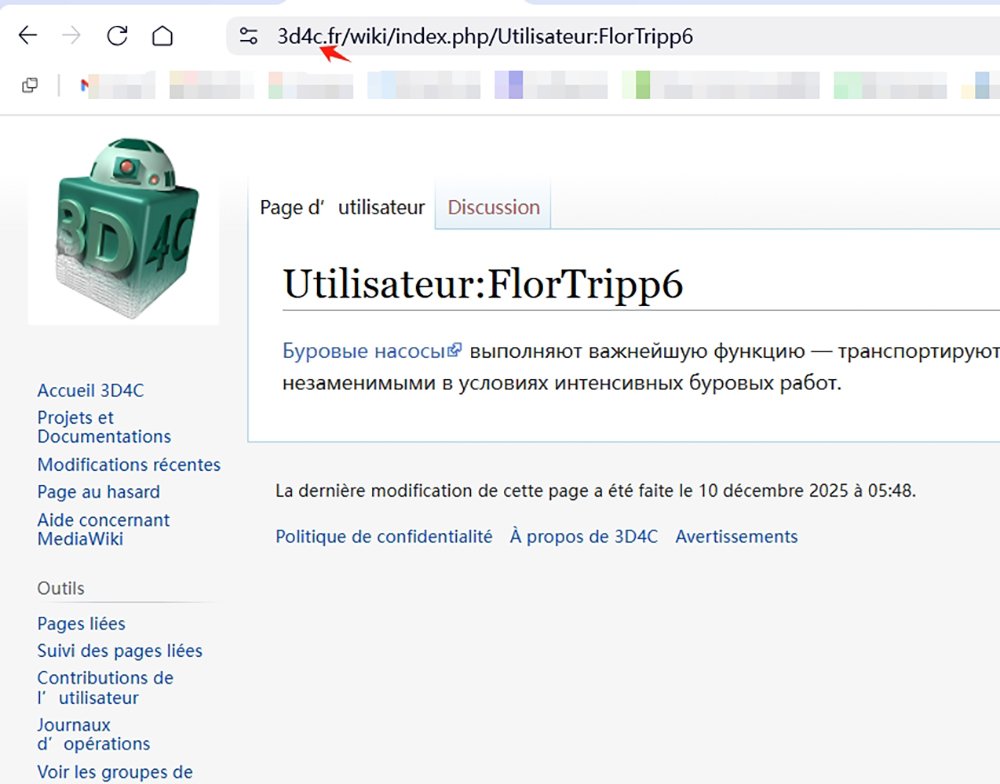Viewport: 1000px width, 784px height.
Task: Click the tab groups icon in bookmarks bar
Action: [30, 86]
